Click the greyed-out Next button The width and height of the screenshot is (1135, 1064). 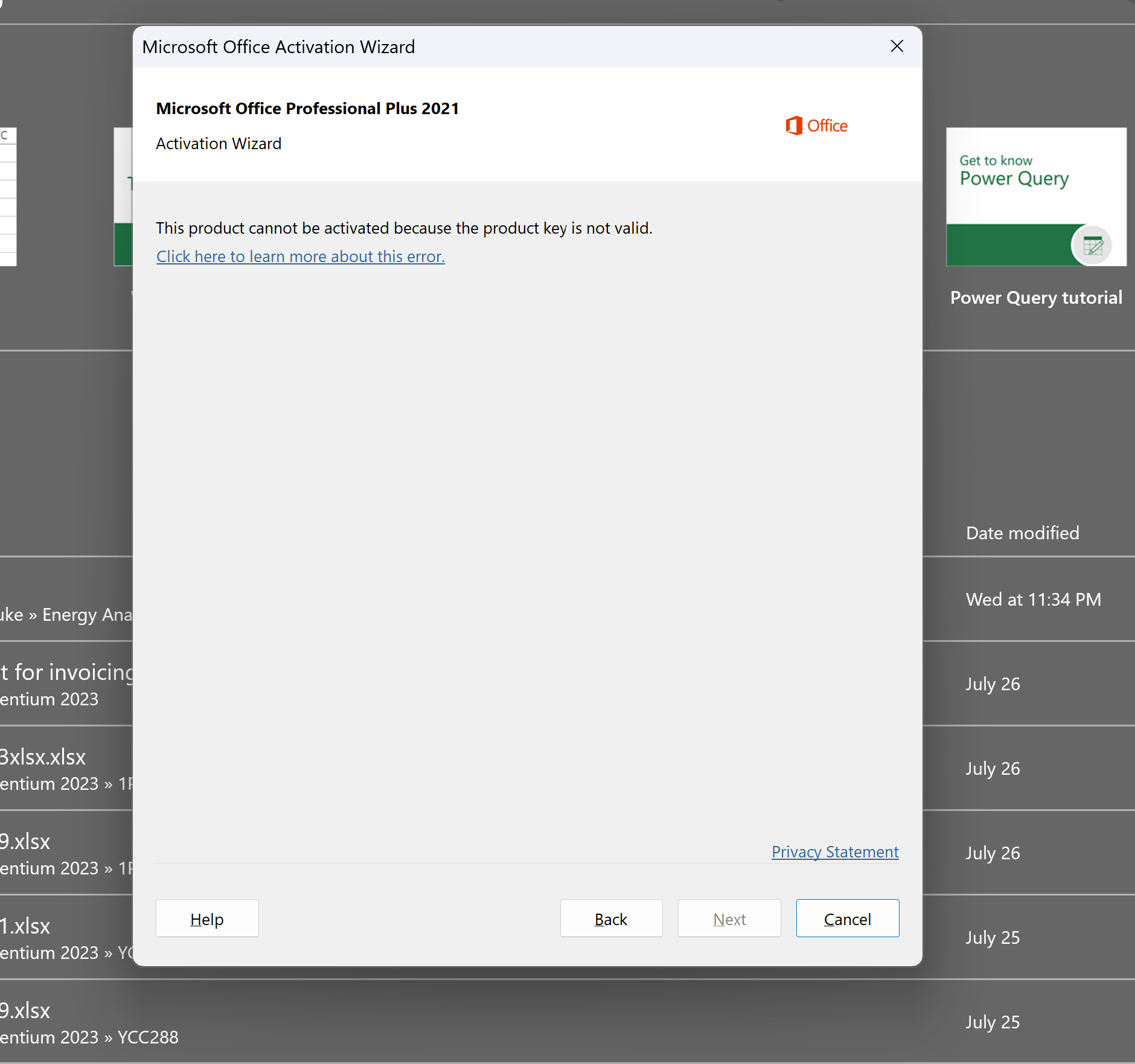(x=729, y=918)
